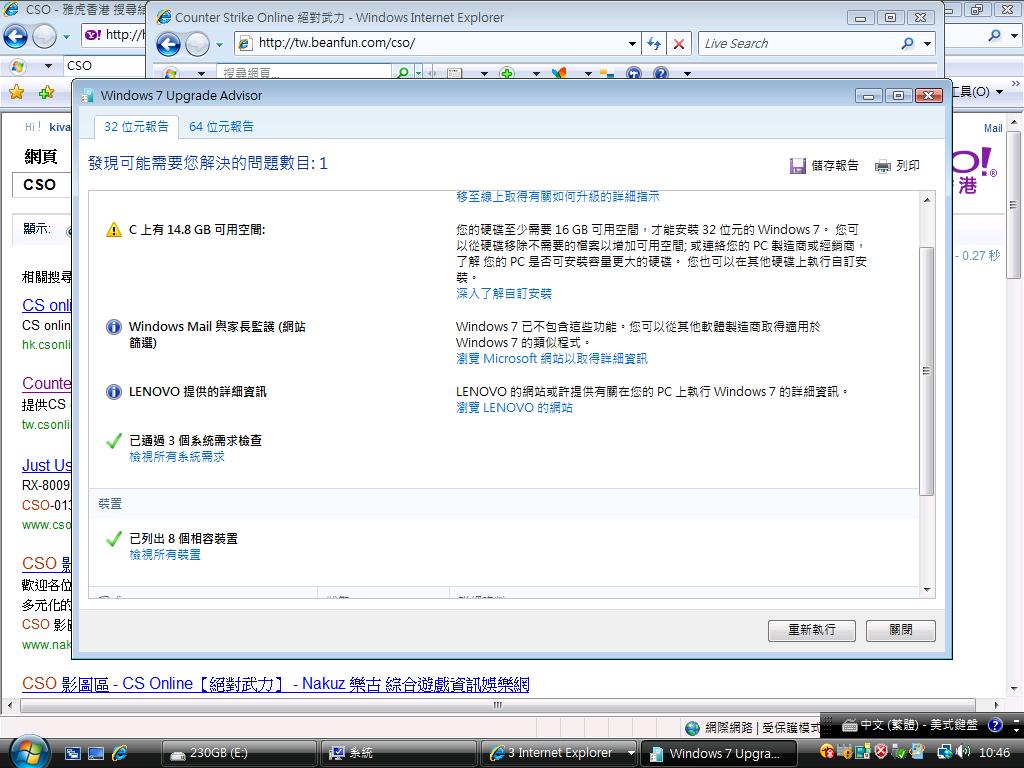Click the report scrollbar up arrow
This screenshot has width=1024, height=768.
tap(927, 200)
